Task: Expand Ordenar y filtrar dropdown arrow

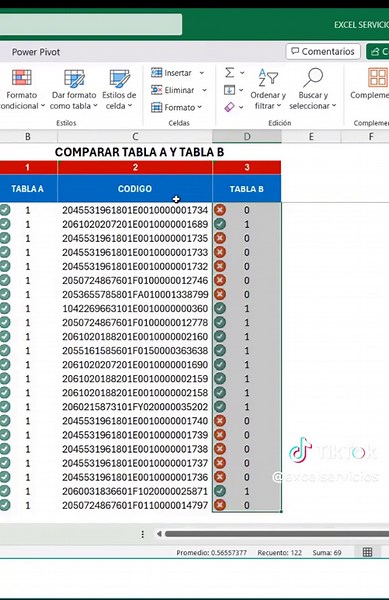Action: pyautogui.click(x=279, y=106)
